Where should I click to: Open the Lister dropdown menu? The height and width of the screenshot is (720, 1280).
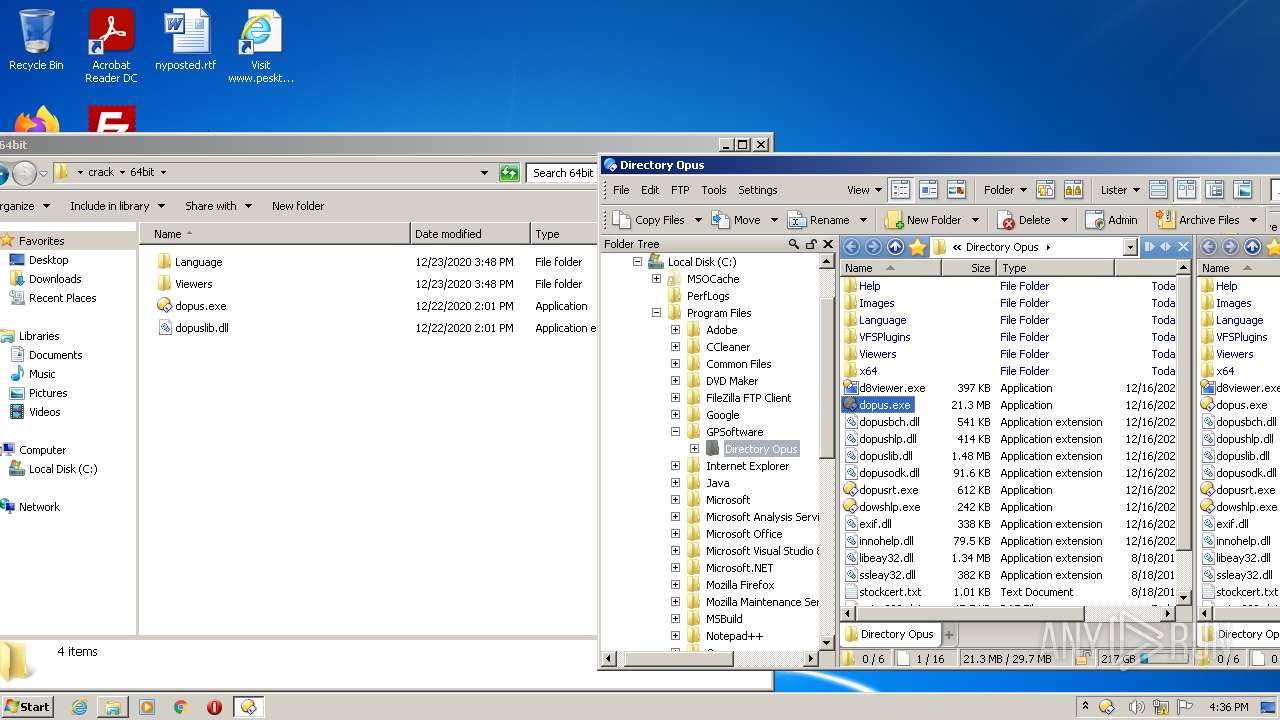pos(1120,190)
